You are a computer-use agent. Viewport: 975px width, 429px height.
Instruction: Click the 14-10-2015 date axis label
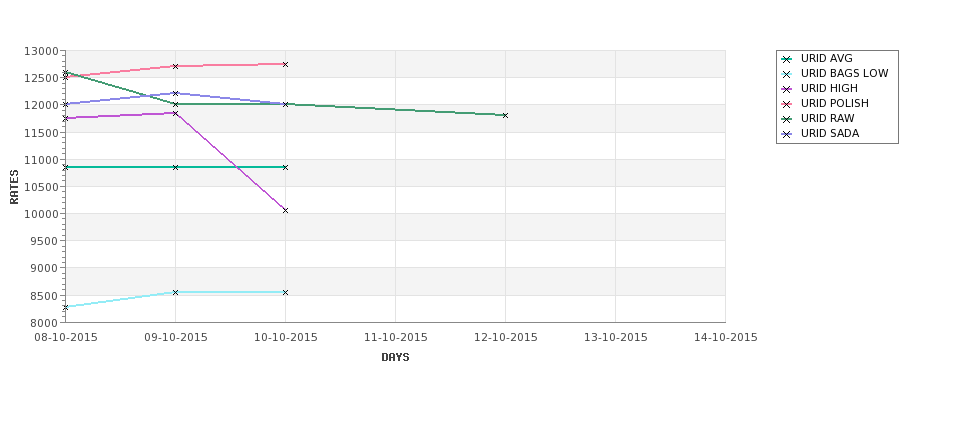(x=726, y=338)
